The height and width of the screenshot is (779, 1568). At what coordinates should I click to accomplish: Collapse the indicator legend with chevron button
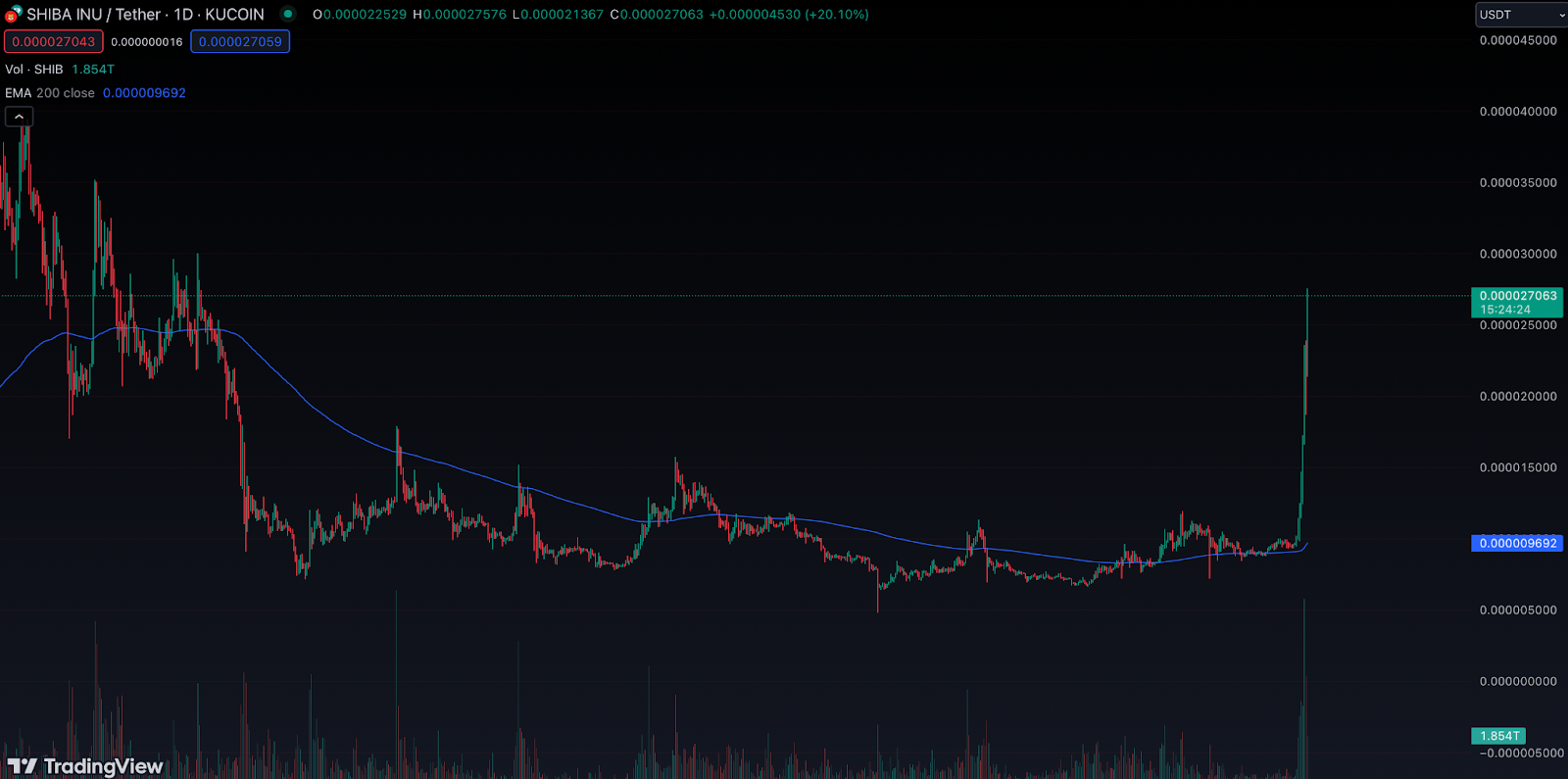click(x=19, y=117)
